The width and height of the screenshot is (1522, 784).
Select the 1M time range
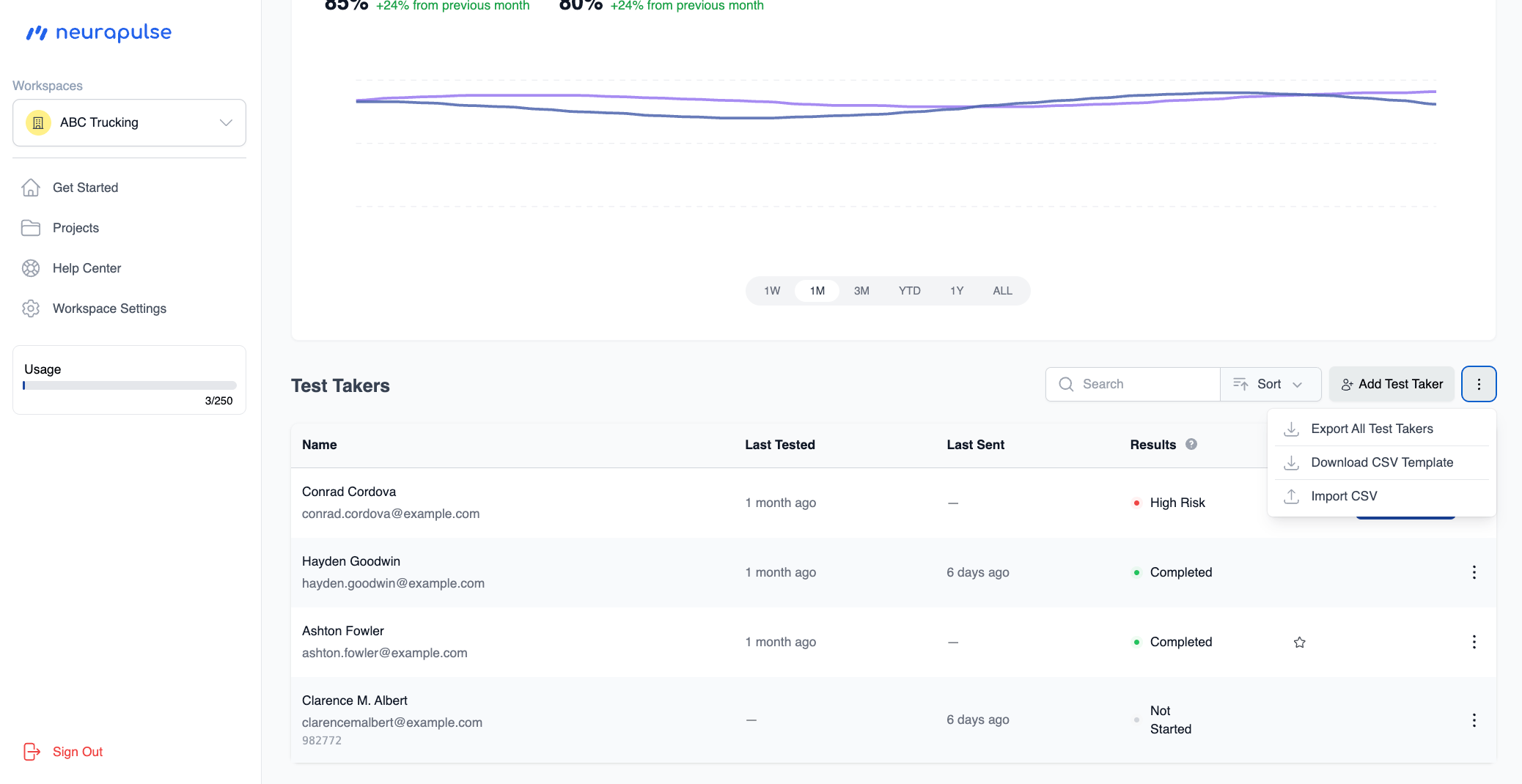(817, 291)
